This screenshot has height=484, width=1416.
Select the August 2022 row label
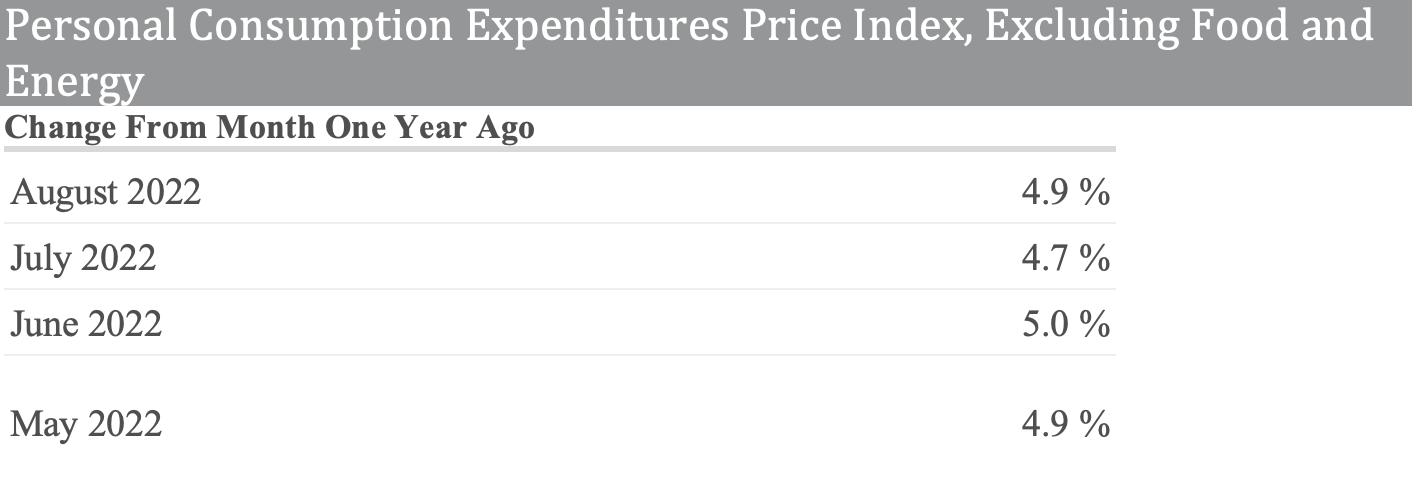(106, 191)
